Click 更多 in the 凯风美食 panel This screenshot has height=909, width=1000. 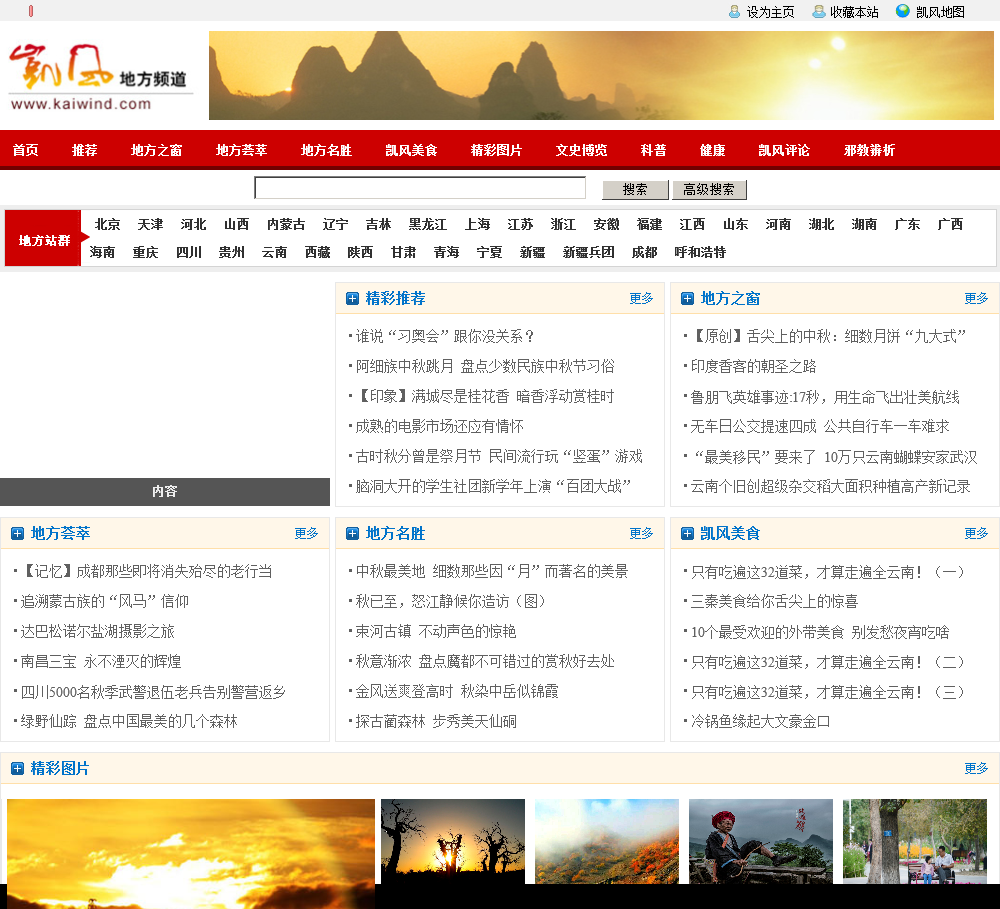[976, 533]
